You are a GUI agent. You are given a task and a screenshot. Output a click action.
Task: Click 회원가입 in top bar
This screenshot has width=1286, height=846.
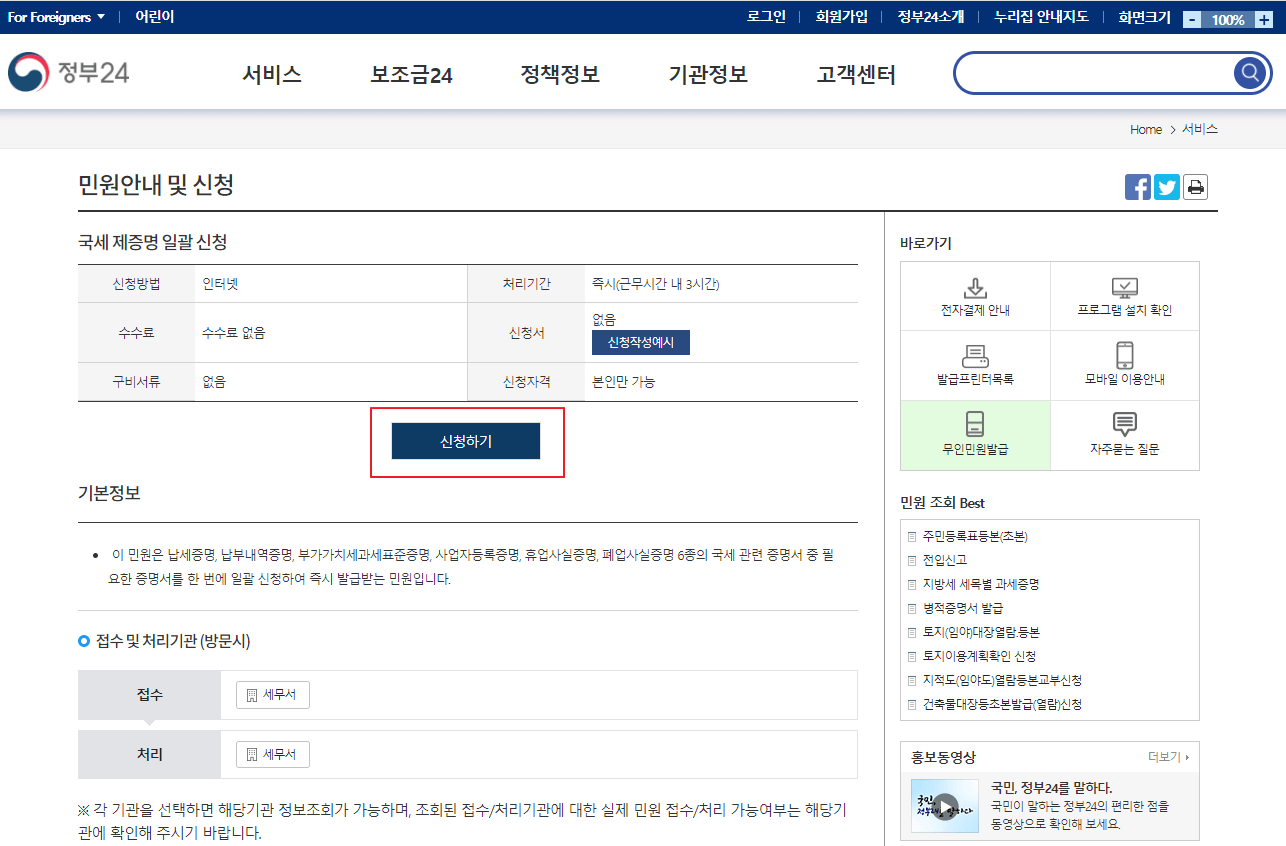pos(842,17)
